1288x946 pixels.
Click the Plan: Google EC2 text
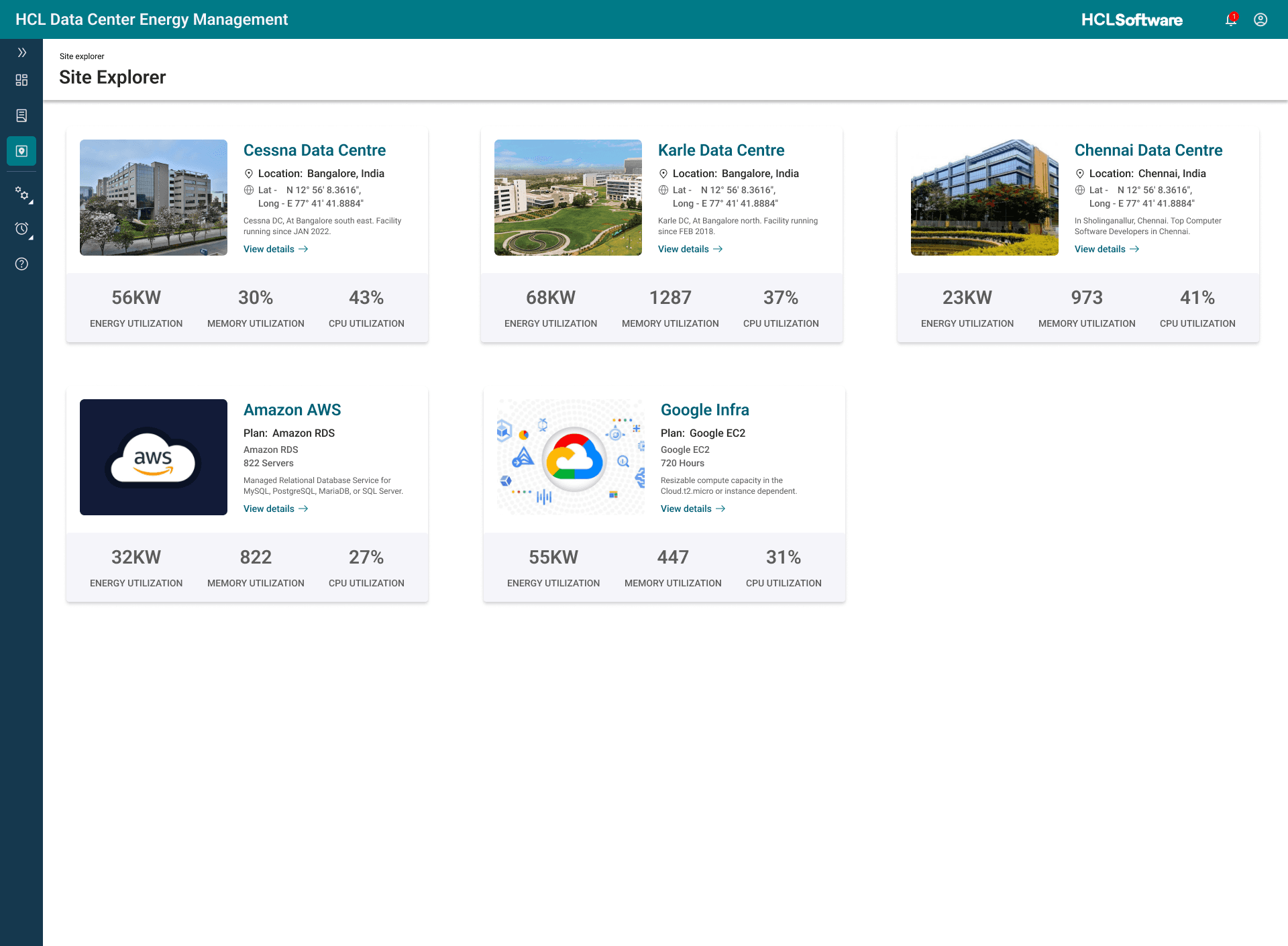pos(703,433)
